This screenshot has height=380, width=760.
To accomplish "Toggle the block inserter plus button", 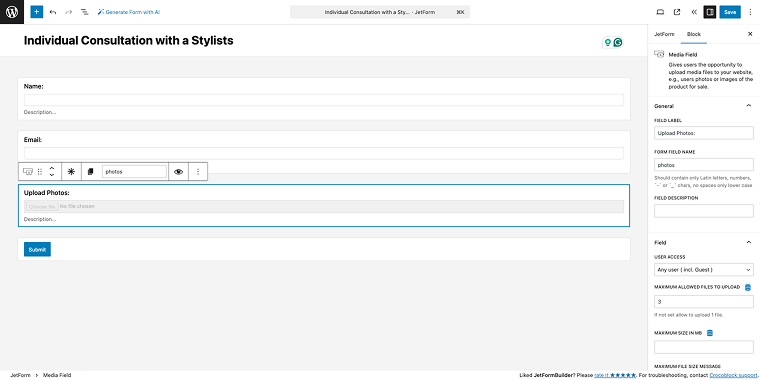I will point(37,12).
